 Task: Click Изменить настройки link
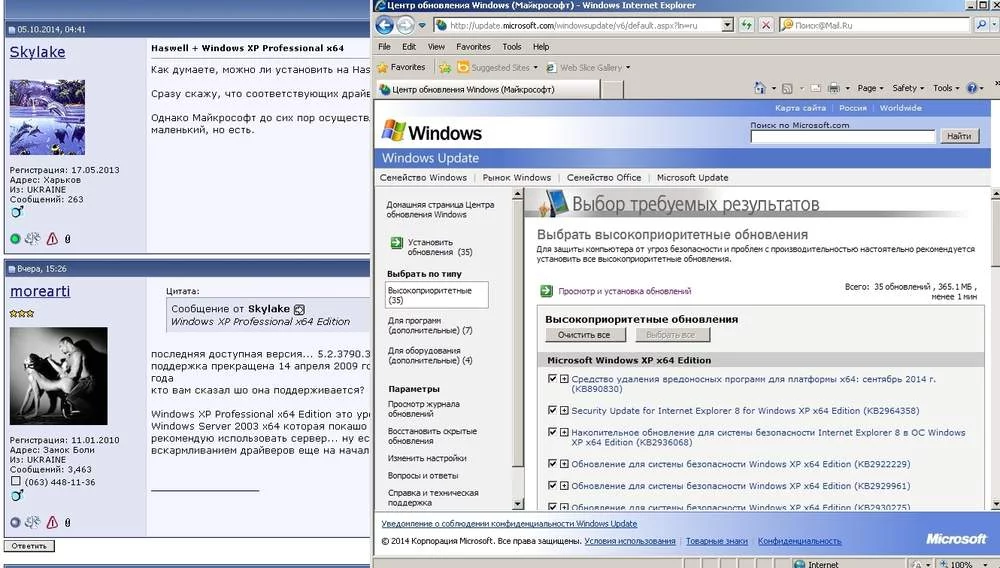pyautogui.click(x=427, y=458)
